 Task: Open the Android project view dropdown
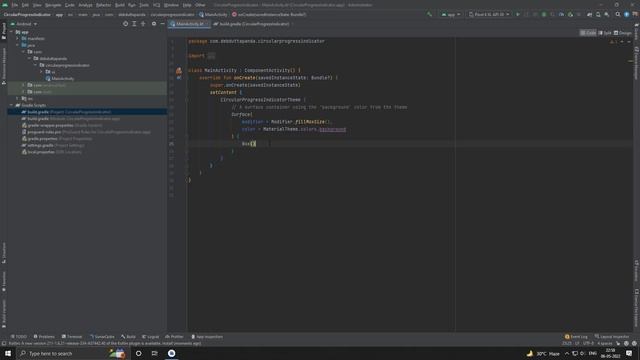pyautogui.click(x=24, y=24)
